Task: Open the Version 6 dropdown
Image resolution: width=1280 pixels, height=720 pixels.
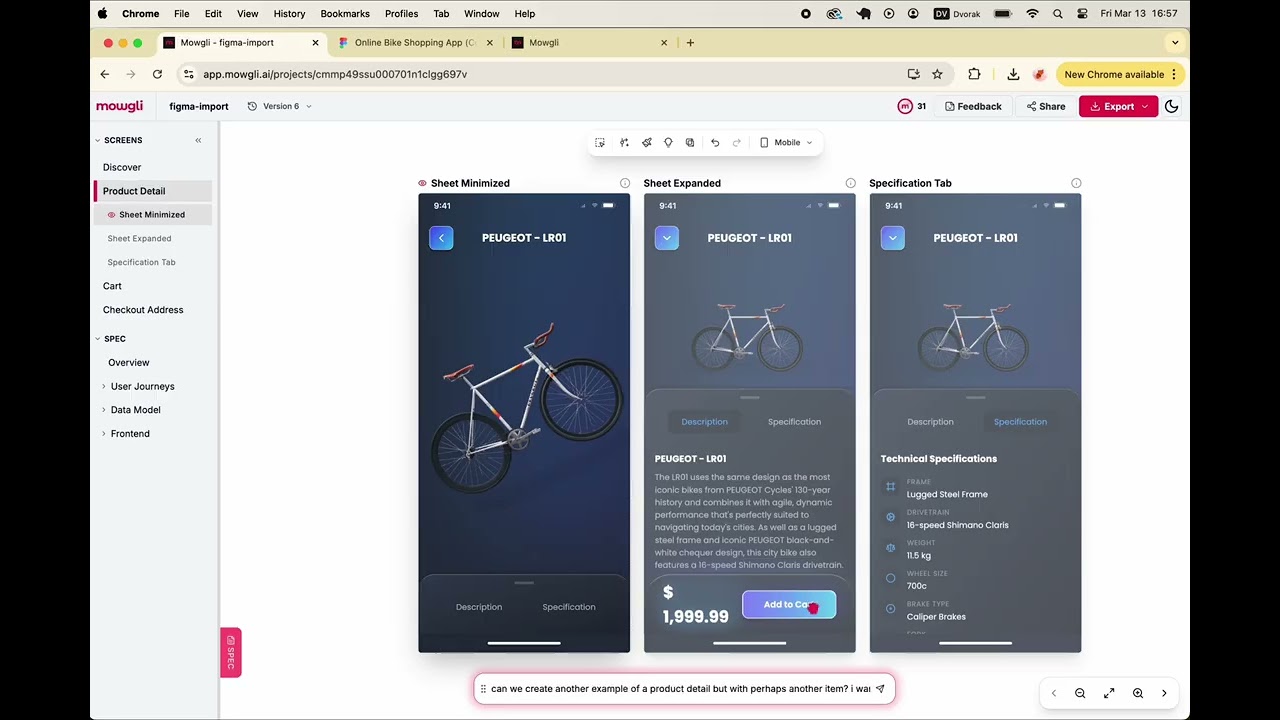Action: coord(280,106)
